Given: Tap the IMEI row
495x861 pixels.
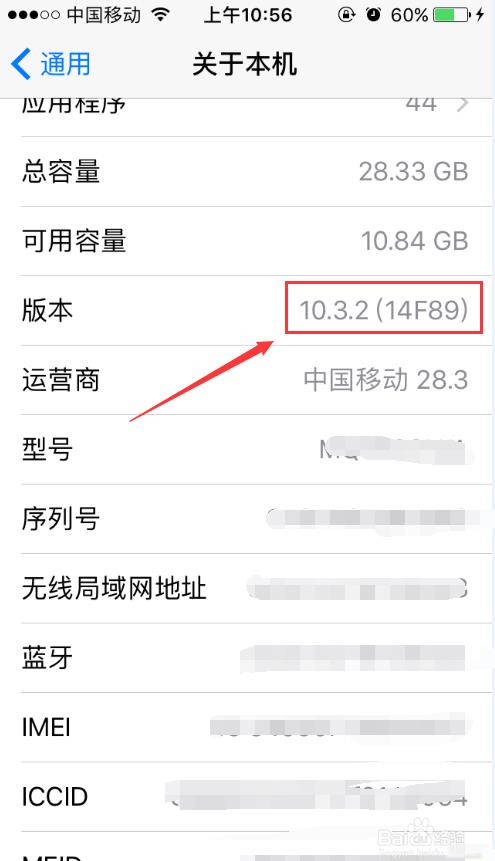Looking at the screenshot, I should [x=256, y=727].
